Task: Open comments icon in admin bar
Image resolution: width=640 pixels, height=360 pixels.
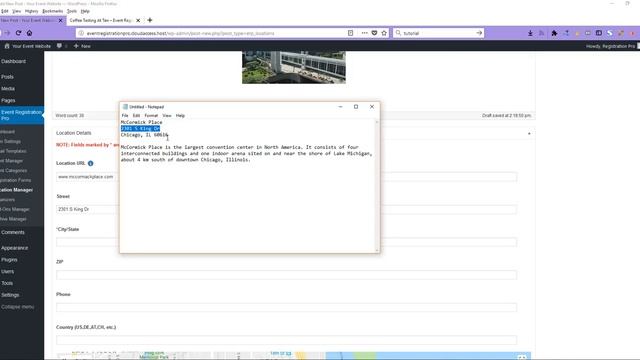Action: tap(59, 46)
